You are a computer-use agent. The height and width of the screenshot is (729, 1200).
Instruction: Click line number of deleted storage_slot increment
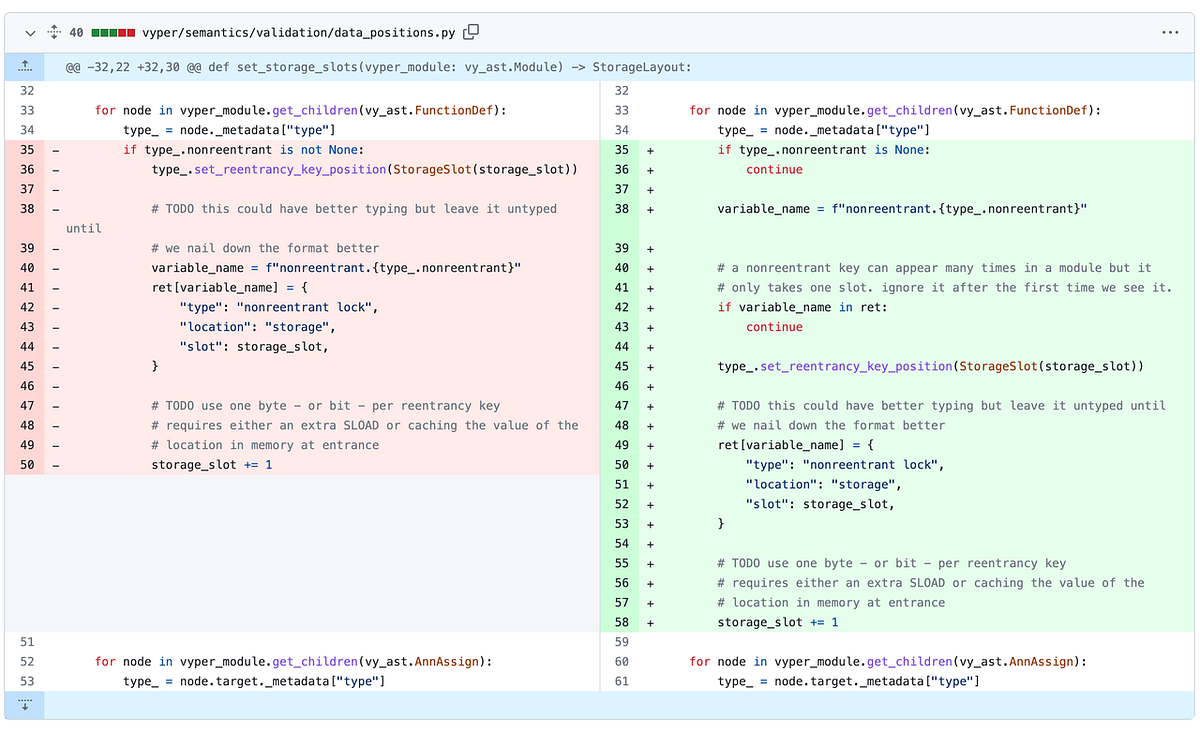pos(25,464)
